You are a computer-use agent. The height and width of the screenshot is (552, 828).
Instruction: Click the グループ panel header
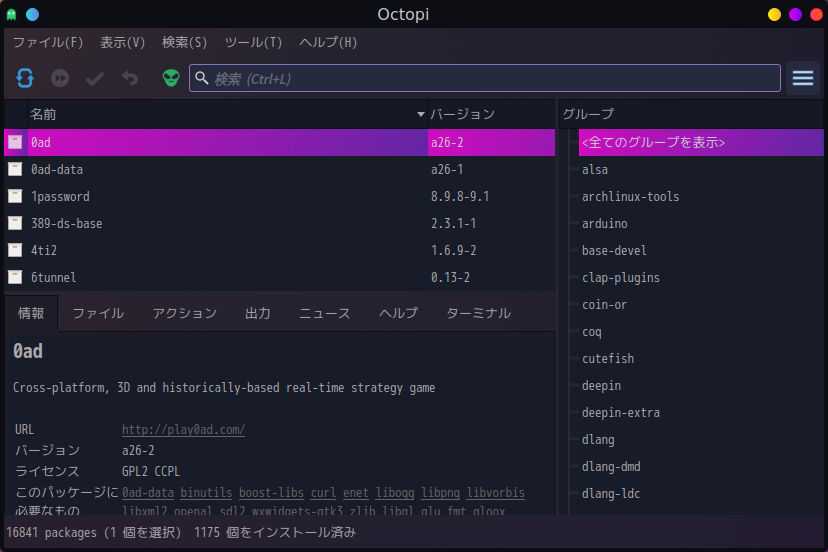[691, 114]
